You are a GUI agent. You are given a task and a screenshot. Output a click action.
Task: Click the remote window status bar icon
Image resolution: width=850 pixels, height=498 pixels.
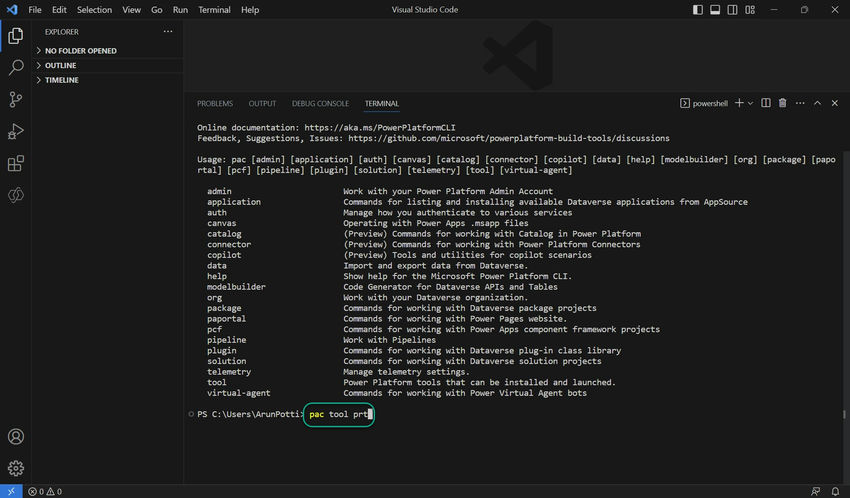point(11,491)
